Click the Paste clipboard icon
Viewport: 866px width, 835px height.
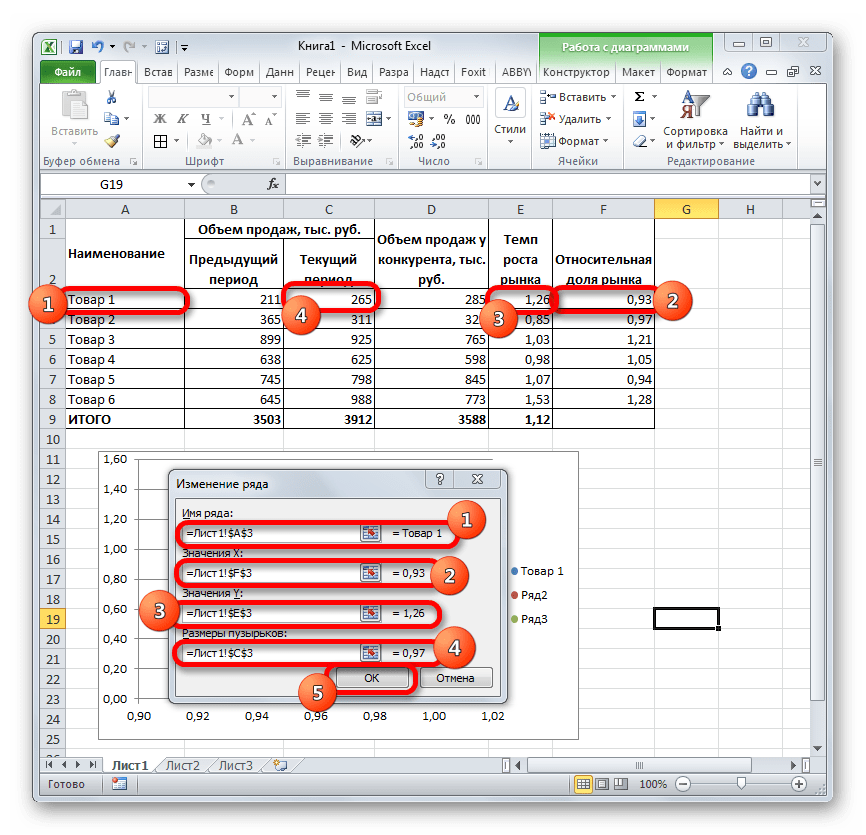click(75, 105)
